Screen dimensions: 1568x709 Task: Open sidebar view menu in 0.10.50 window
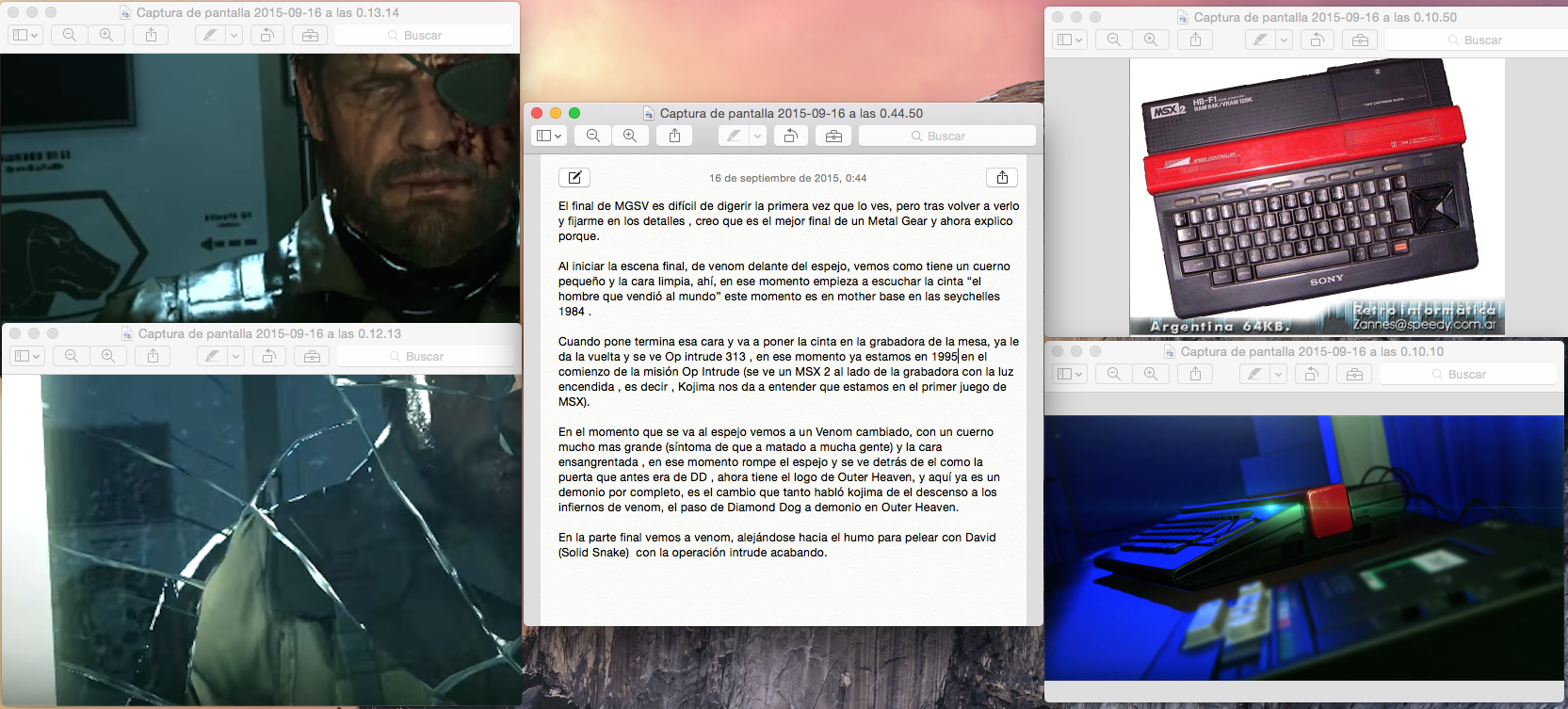point(1070,40)
